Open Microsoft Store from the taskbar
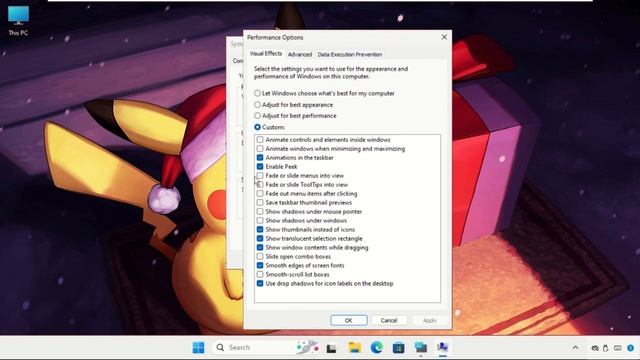The image size is (640, 360). tap(398, 347)
